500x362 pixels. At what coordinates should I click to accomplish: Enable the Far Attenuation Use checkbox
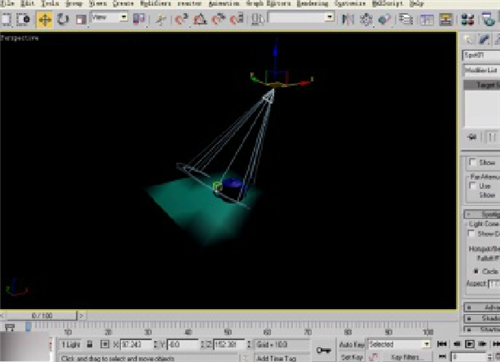coord(472,185)
